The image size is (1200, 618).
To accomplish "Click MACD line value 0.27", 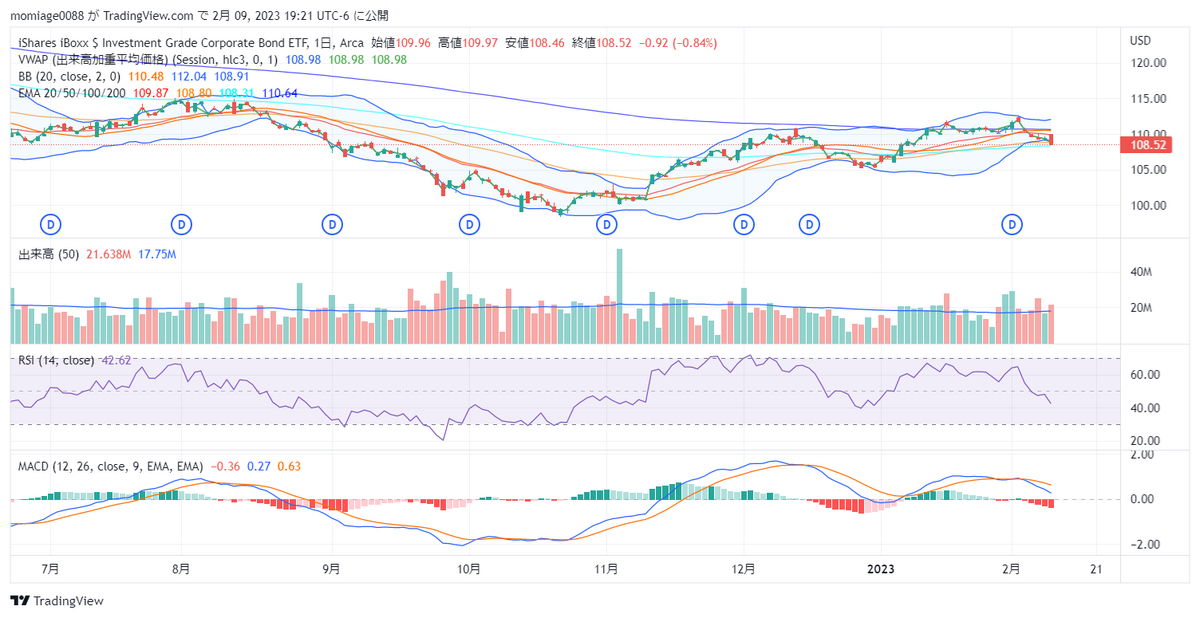I will pyautogui.click(x=259, y=466).
